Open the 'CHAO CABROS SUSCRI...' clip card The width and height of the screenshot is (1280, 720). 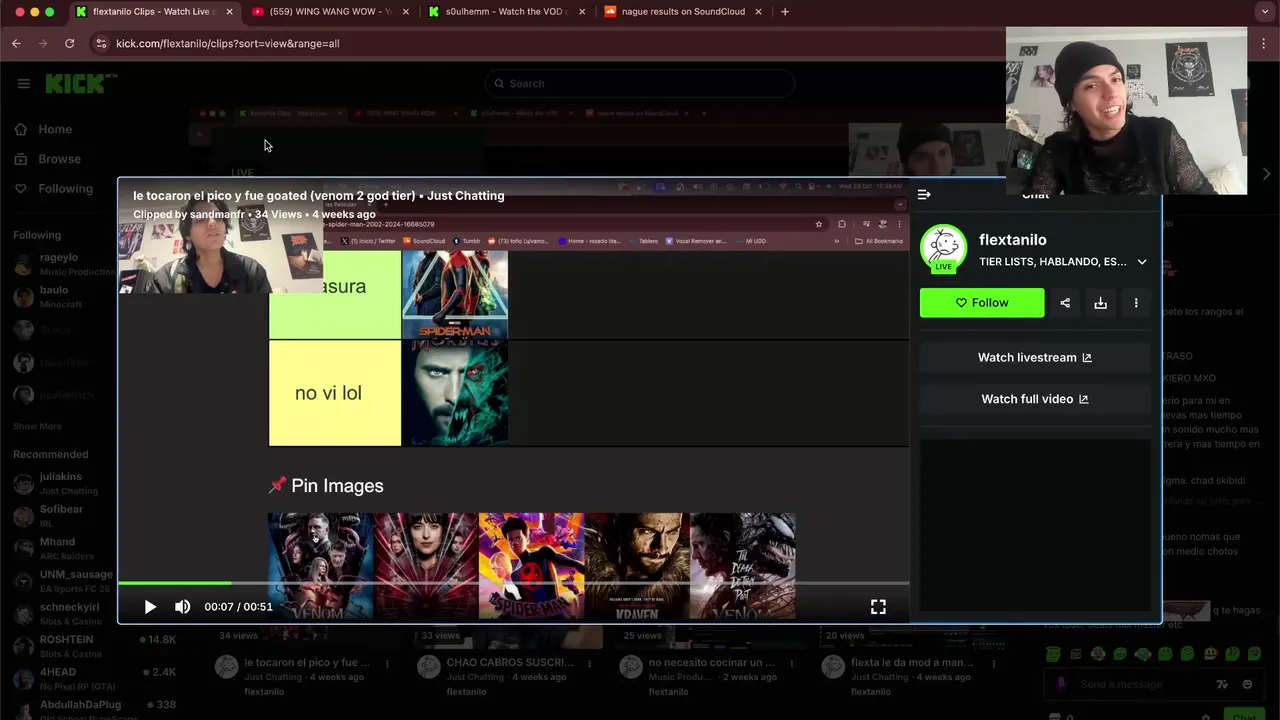[x=510, y=663]
